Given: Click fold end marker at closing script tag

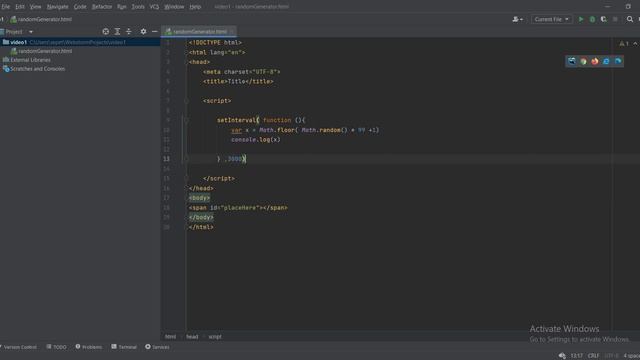Looking at the screenshot, I should (x=186, y=178).
